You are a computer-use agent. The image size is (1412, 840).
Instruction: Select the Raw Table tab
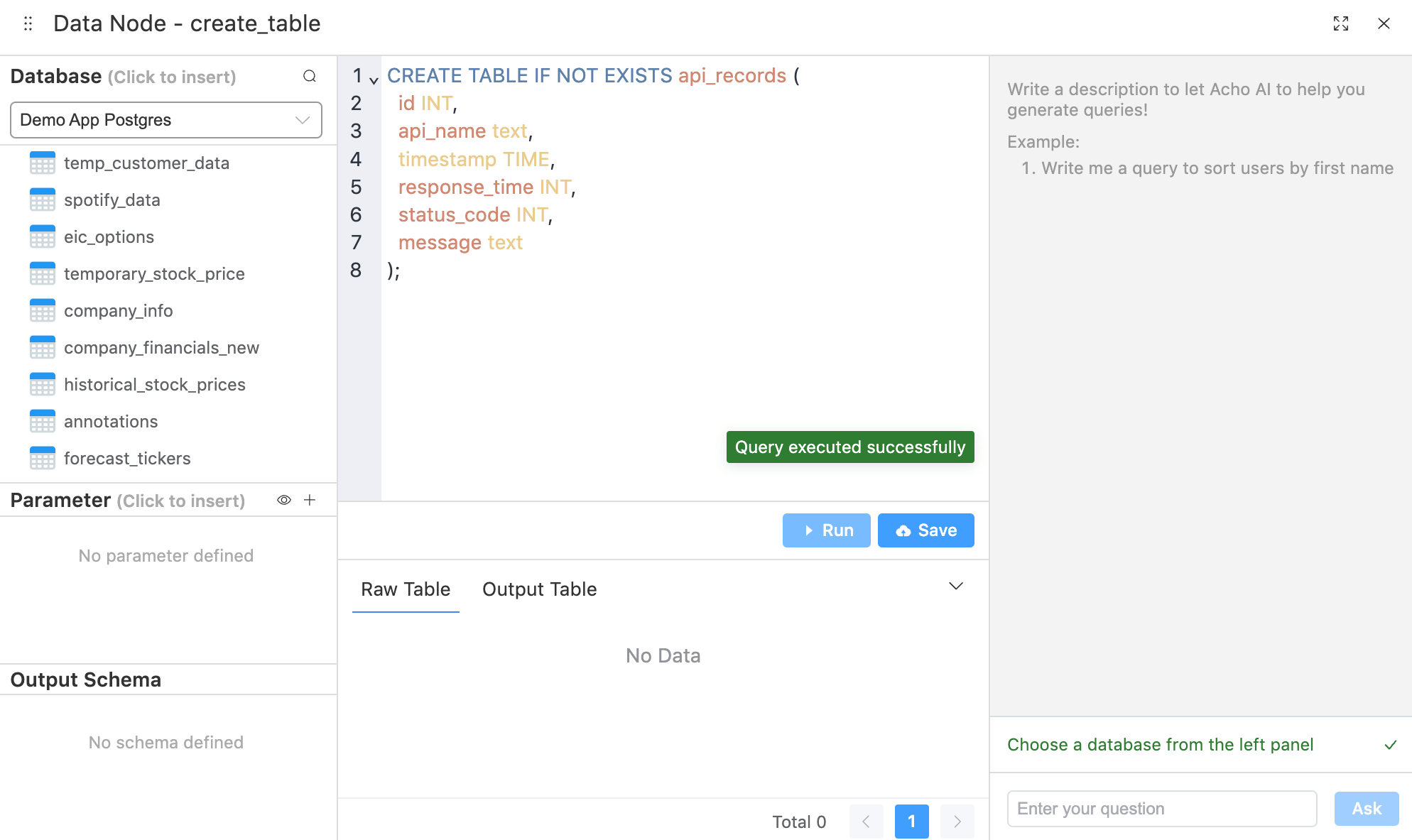(406, 589)
